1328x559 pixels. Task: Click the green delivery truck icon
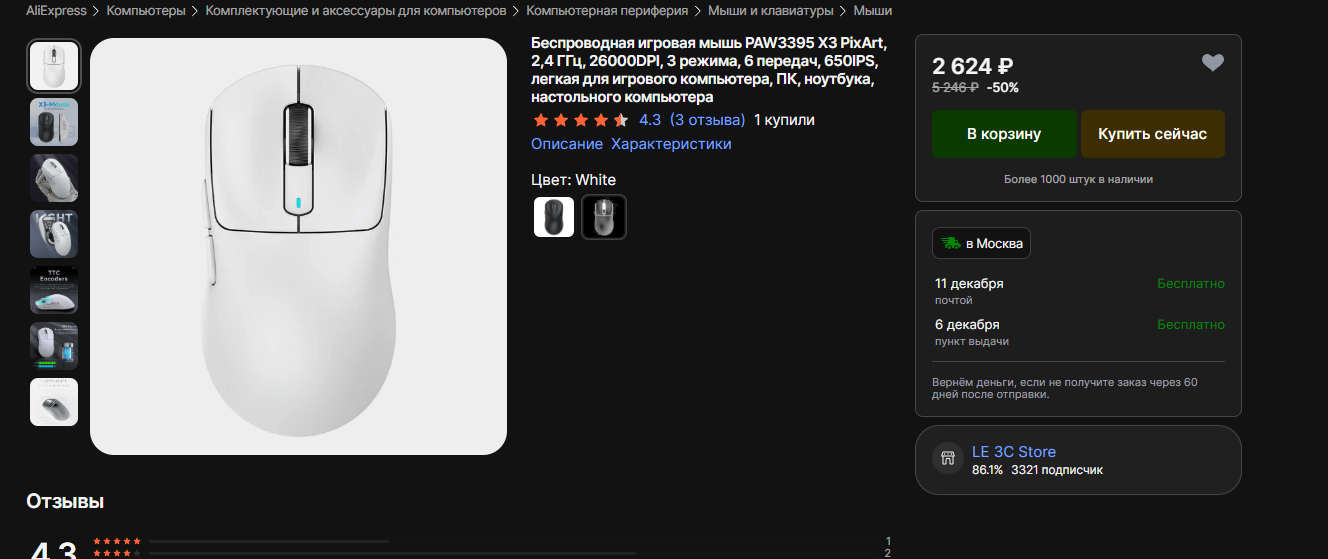(x=949, y=244)
